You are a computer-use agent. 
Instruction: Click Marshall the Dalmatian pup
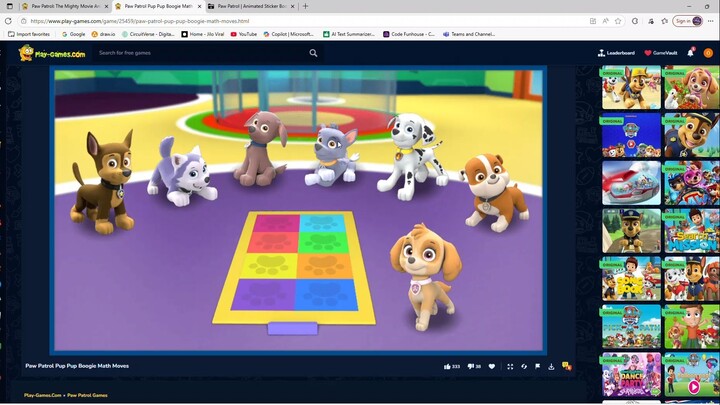(x=411, y=157)
